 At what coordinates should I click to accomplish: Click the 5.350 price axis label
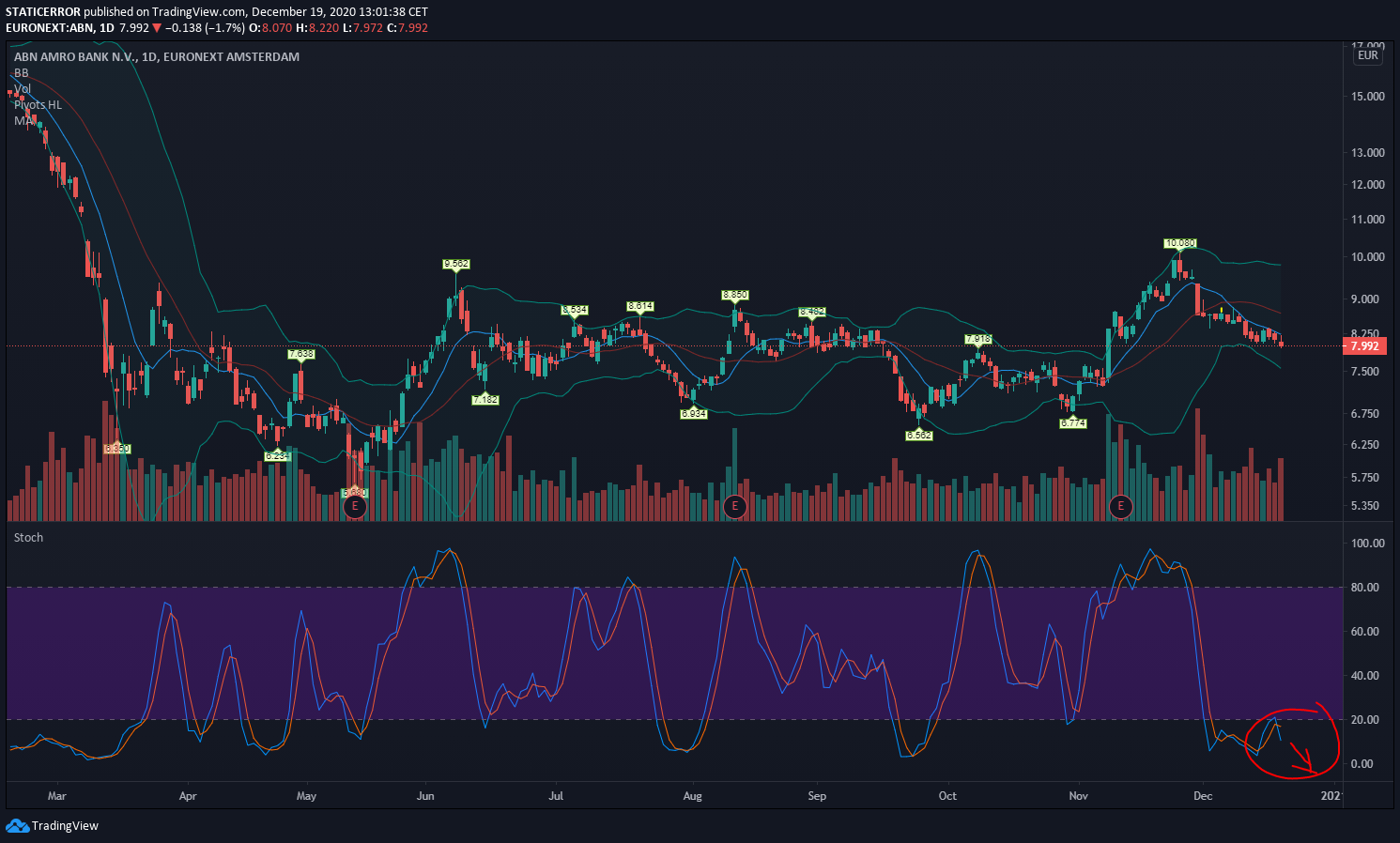[1364, 506]
